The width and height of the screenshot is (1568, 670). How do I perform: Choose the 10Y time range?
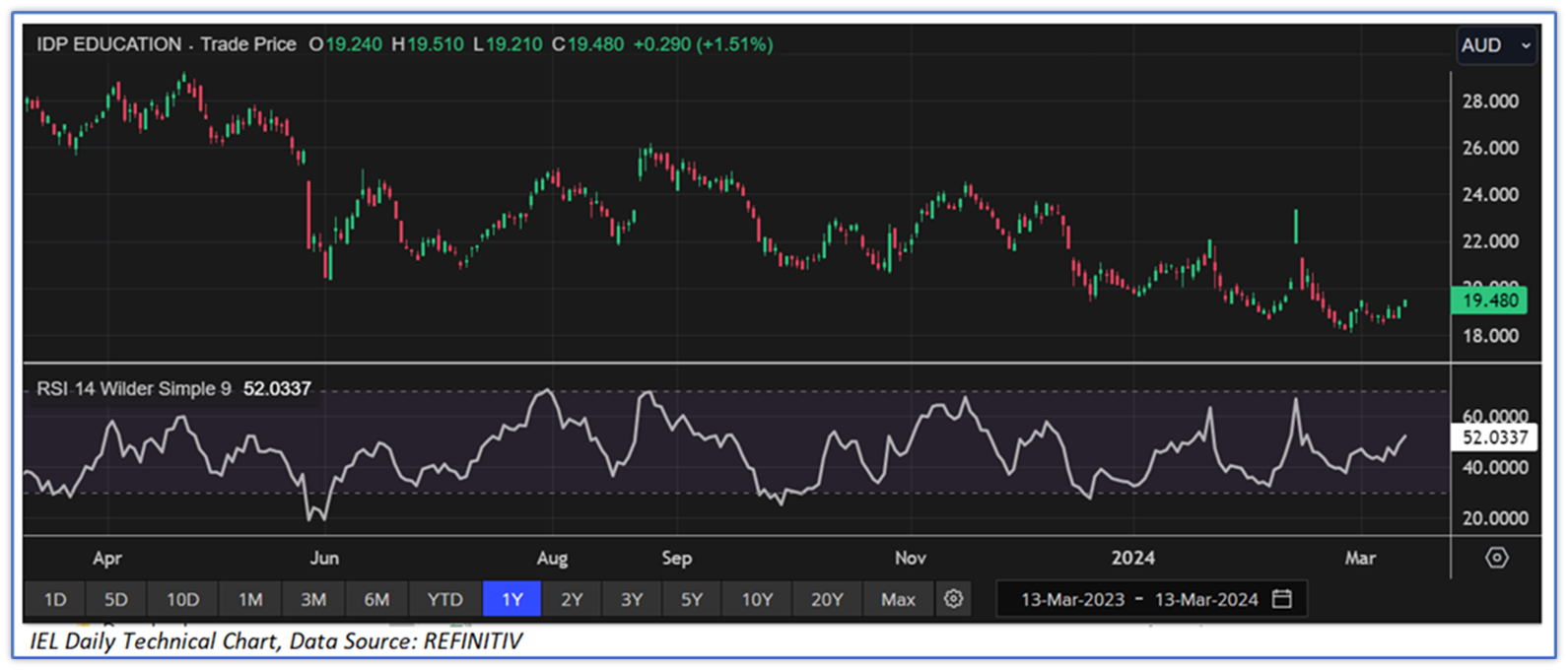tap(757, 599)
